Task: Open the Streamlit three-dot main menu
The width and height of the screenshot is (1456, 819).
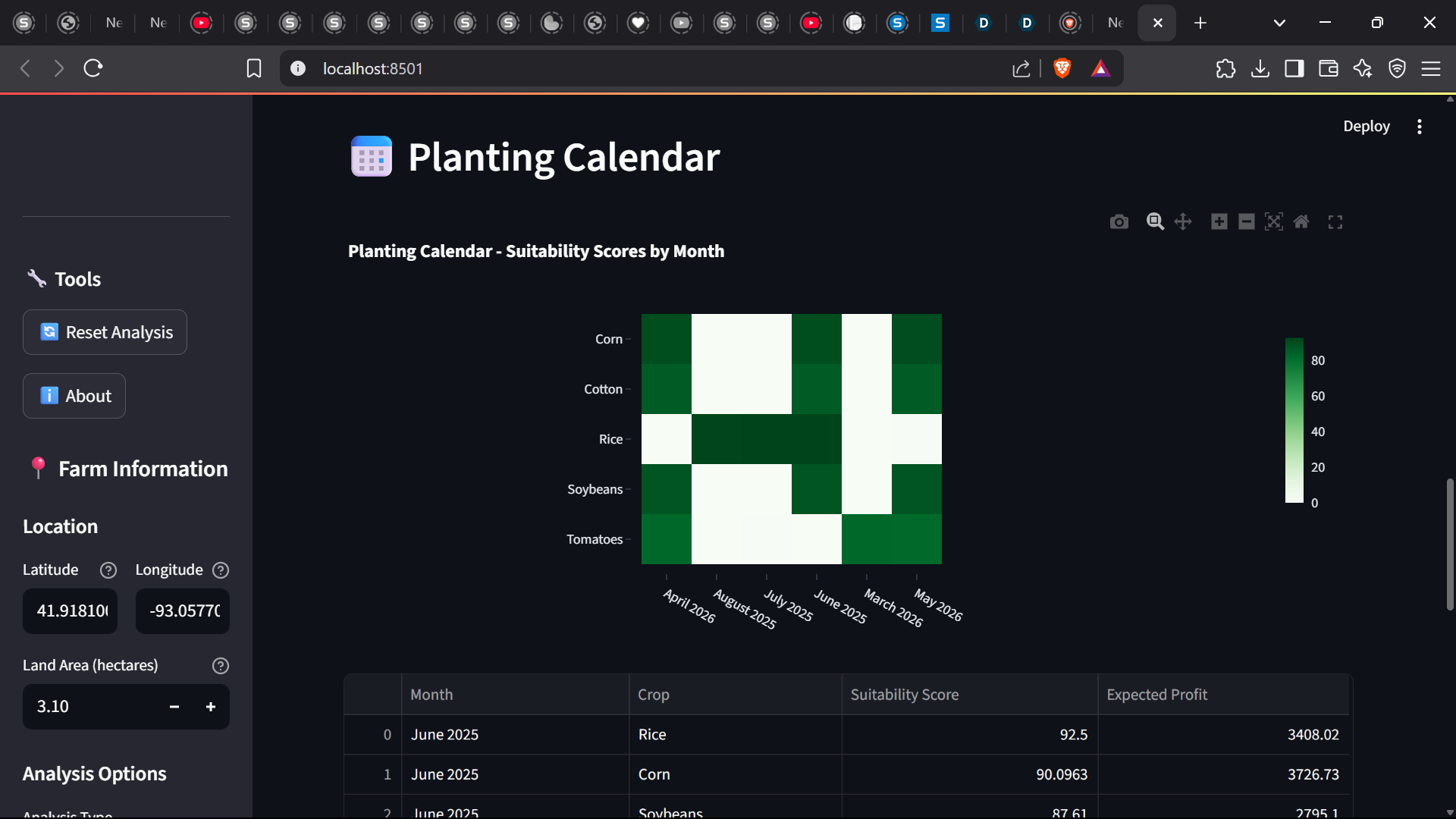Action: tap(1420, 127)
